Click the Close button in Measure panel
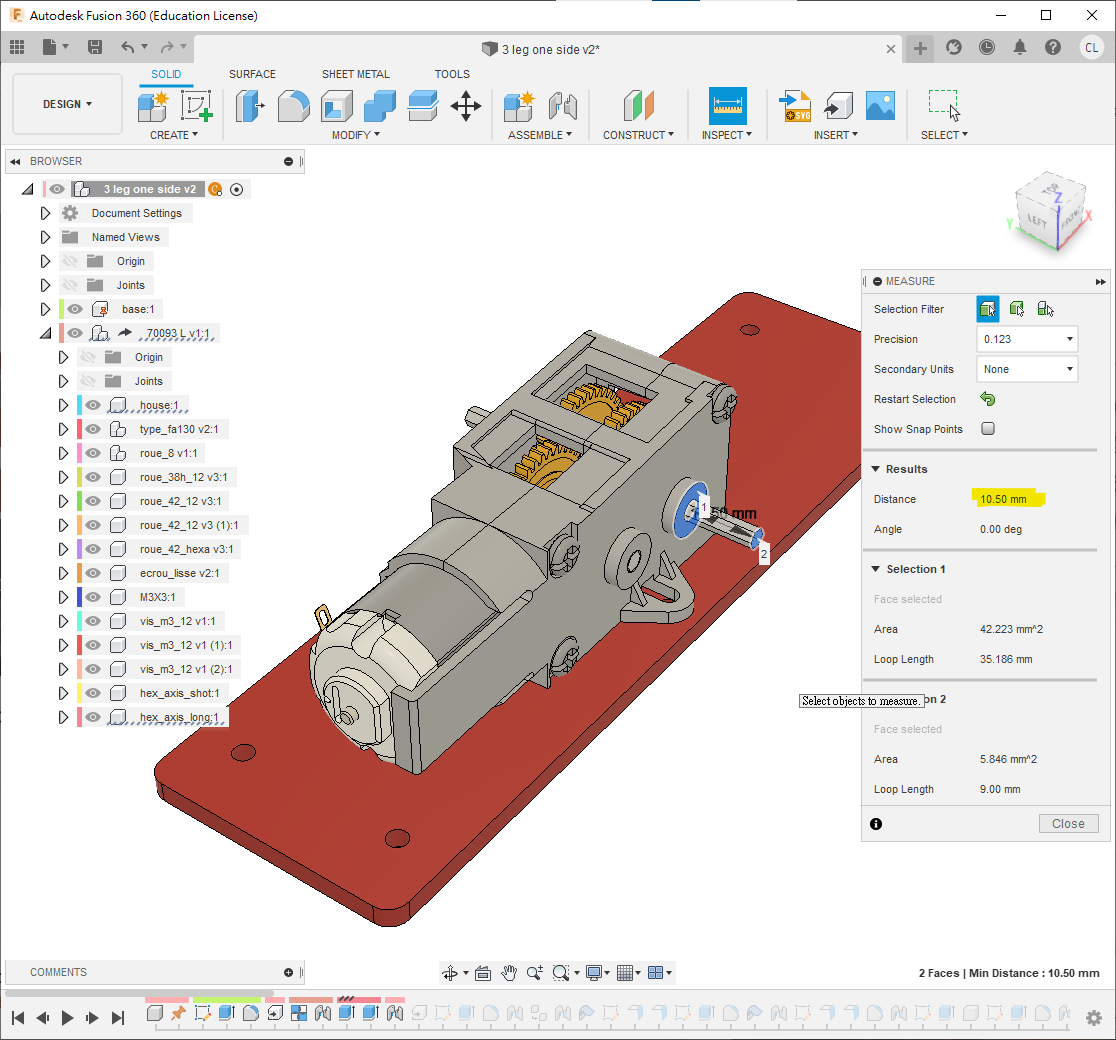The height and width of the screenshot is (1040, 1116). tap(1068, 824)
